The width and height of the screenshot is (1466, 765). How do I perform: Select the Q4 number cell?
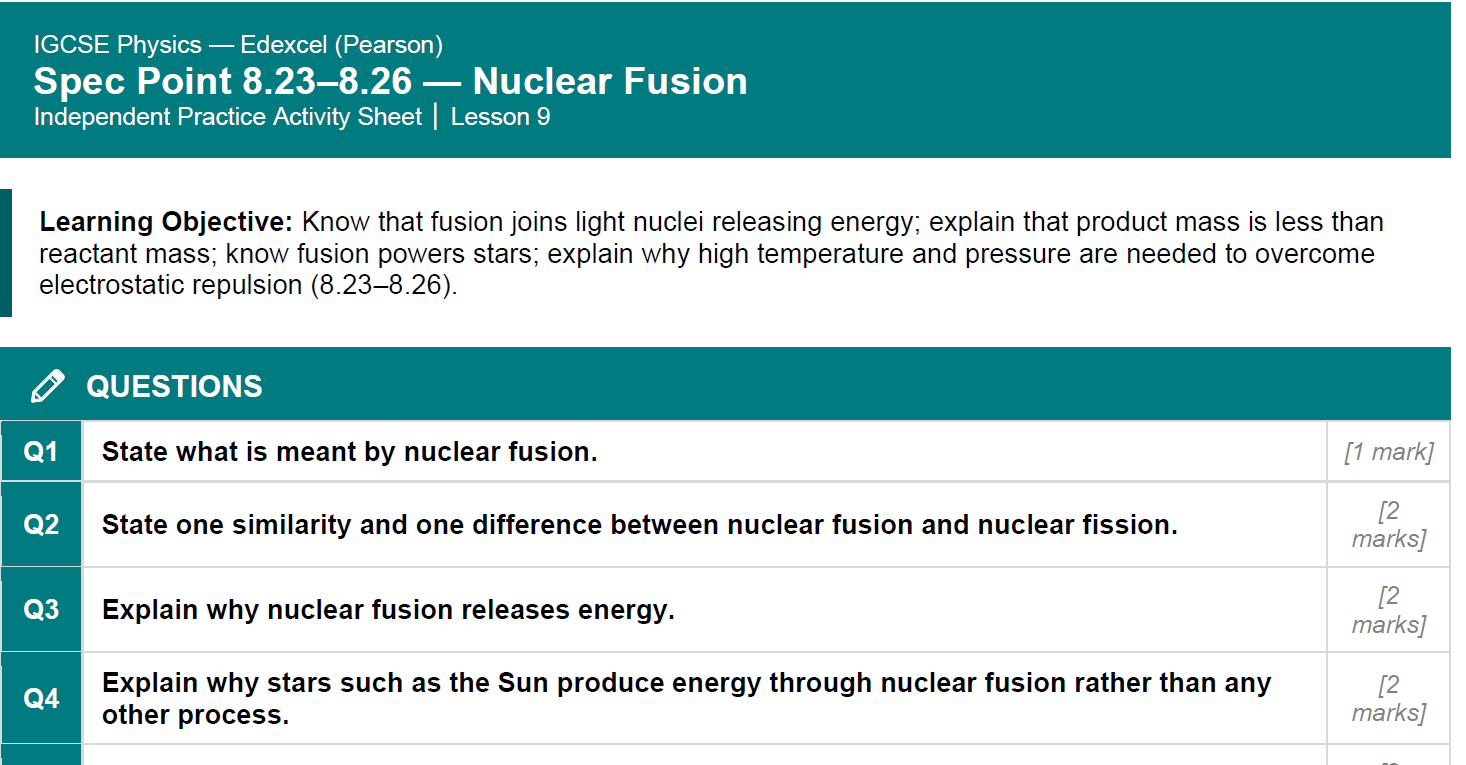[41, 698]
